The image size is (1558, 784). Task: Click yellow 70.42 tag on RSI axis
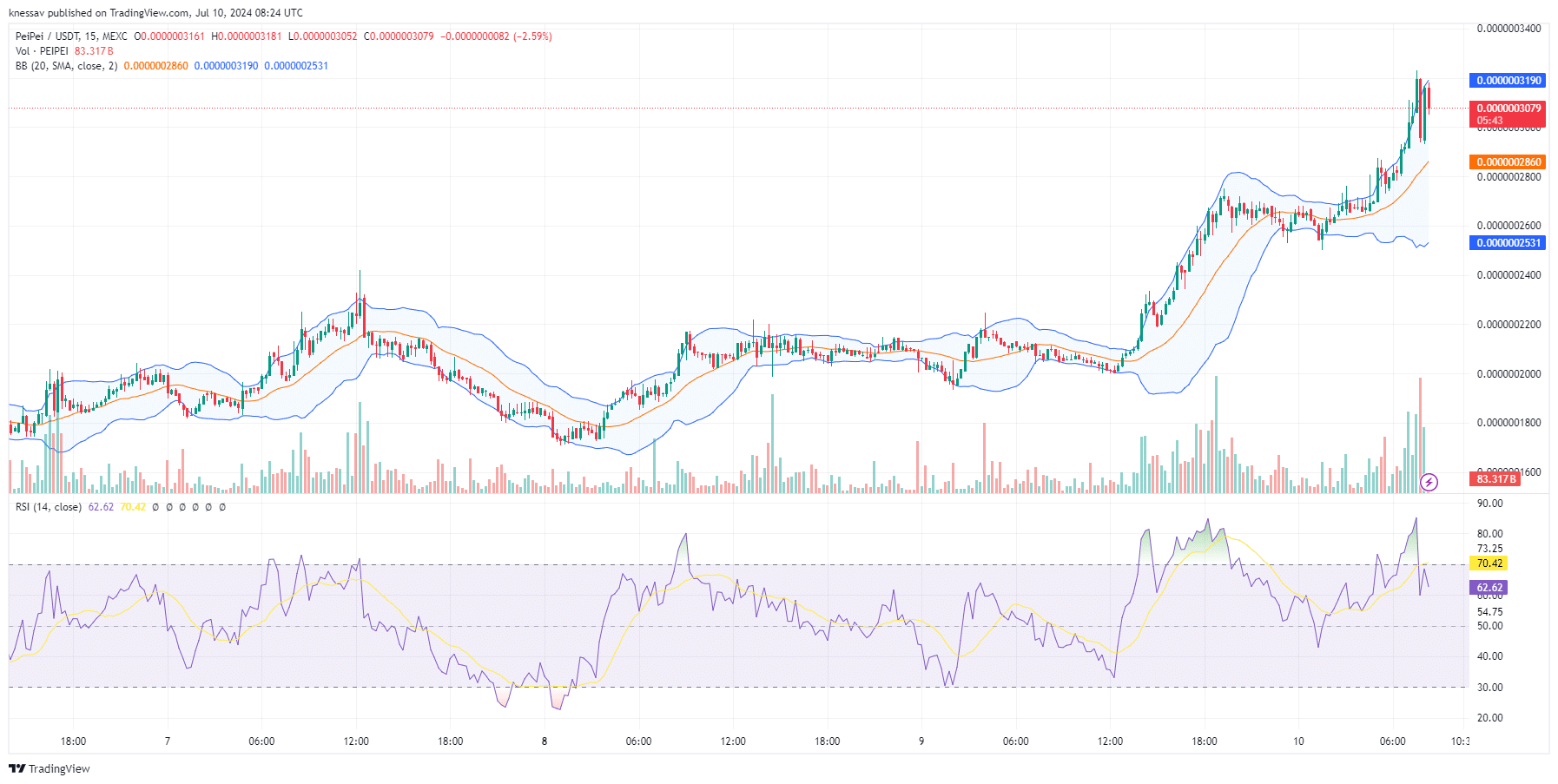1489,563
